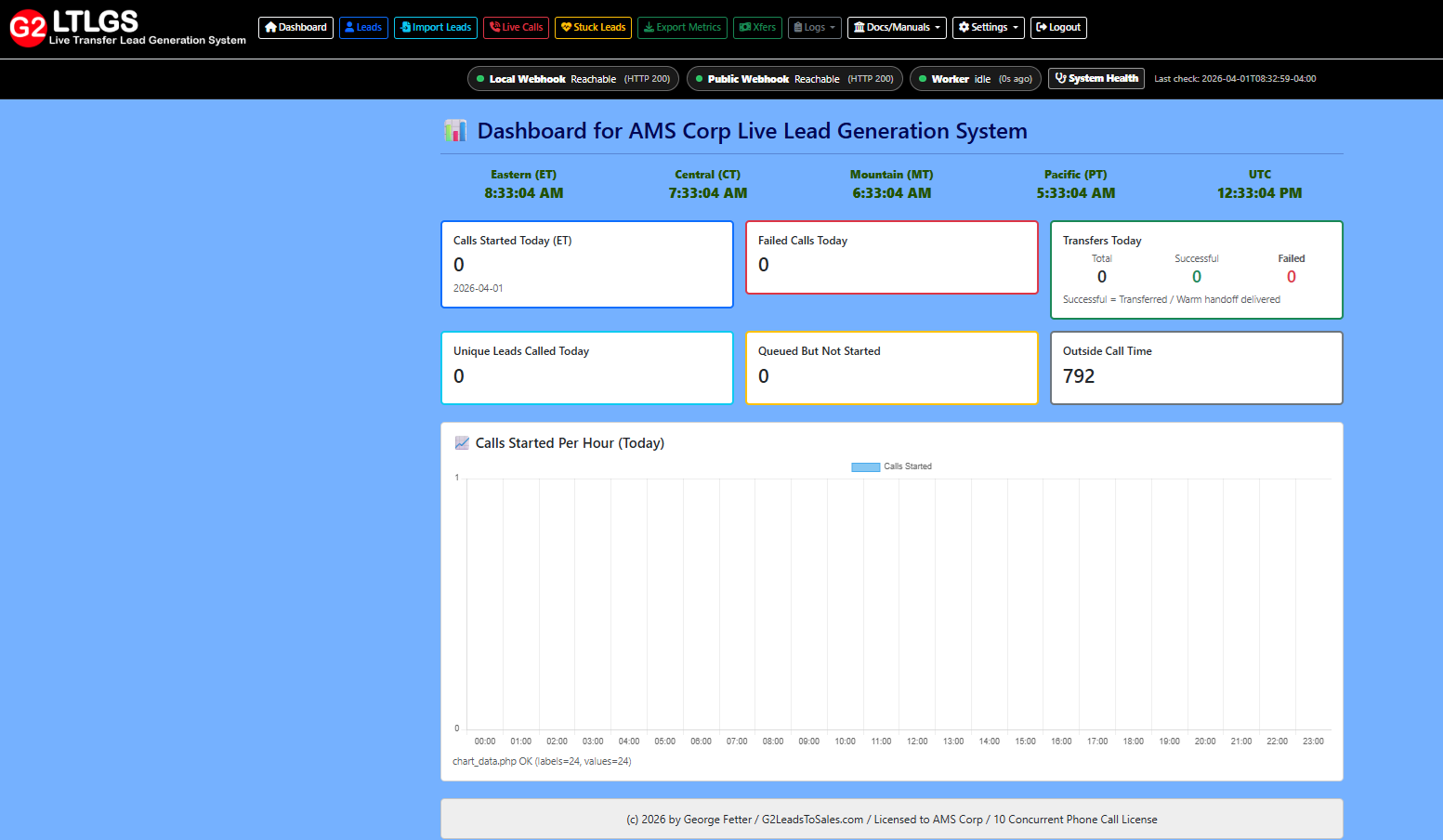Click the Logout button
Viewport: 1443px width, 840px height.
pos(1058,27)
